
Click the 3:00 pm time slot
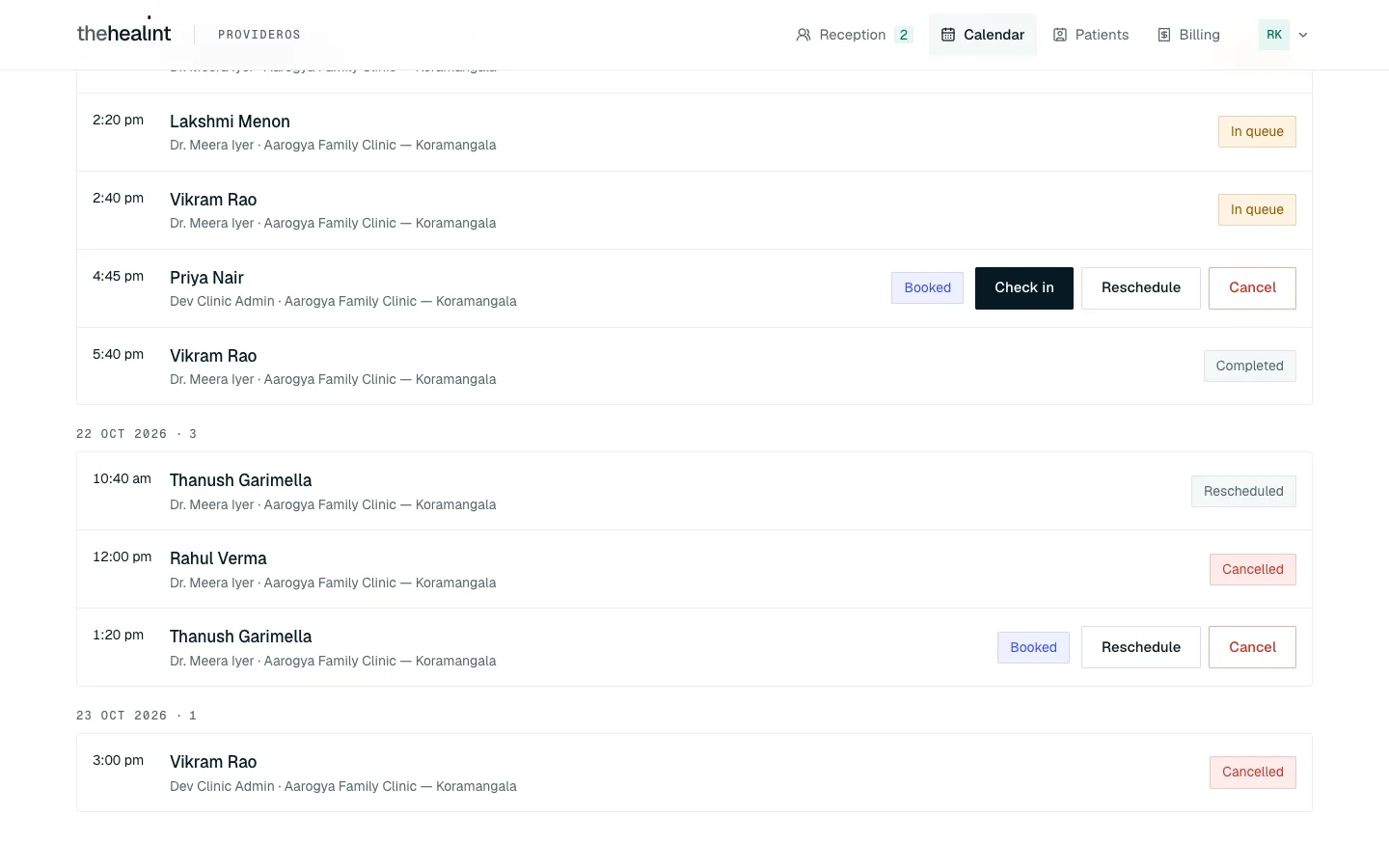point(118,760)
